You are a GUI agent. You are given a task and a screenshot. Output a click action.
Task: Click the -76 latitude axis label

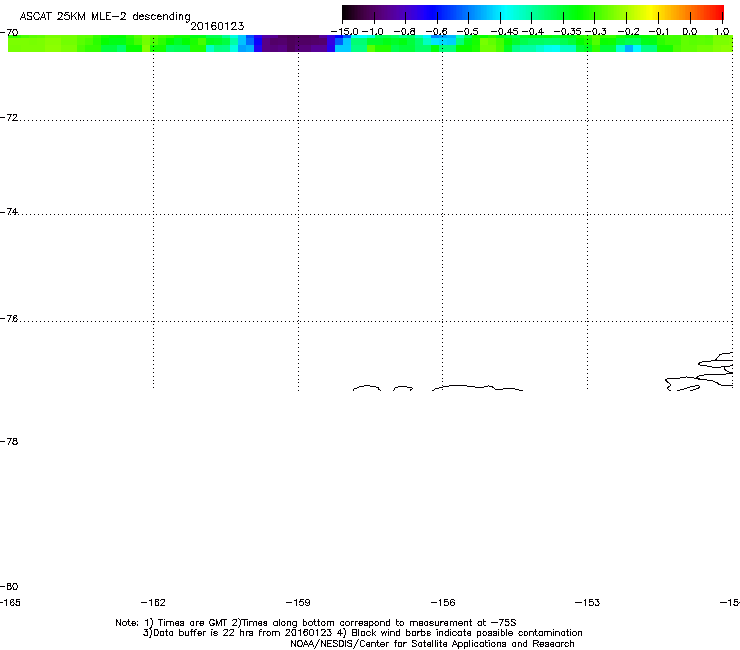(x=9, y=319)
